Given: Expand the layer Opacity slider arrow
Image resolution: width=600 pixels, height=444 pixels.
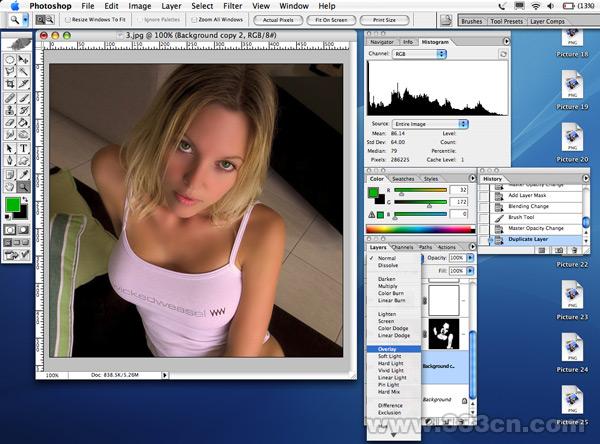Looking at the screenshot, I should [469, 258].
